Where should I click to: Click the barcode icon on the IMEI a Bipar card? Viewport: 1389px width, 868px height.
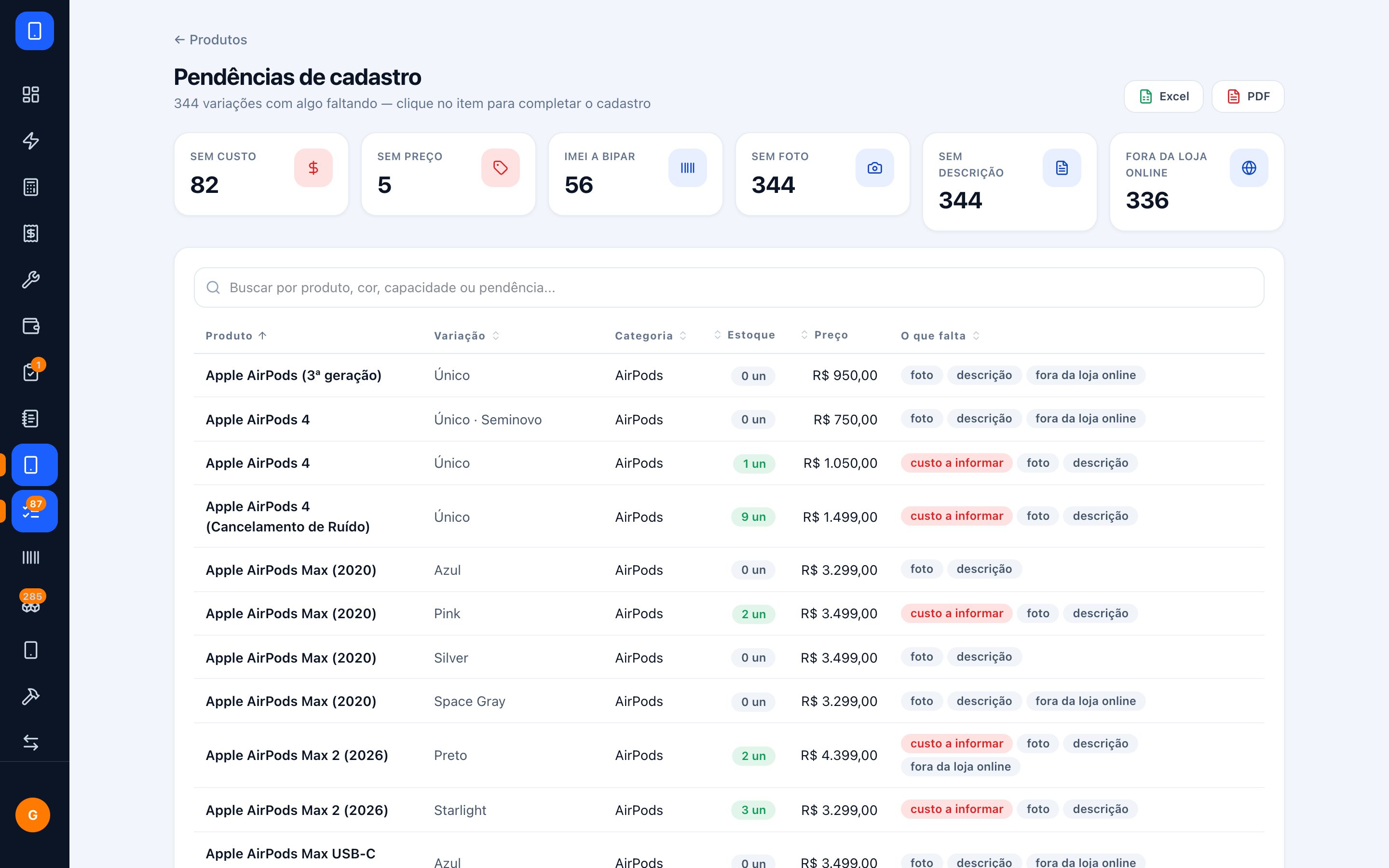(688, 168)
